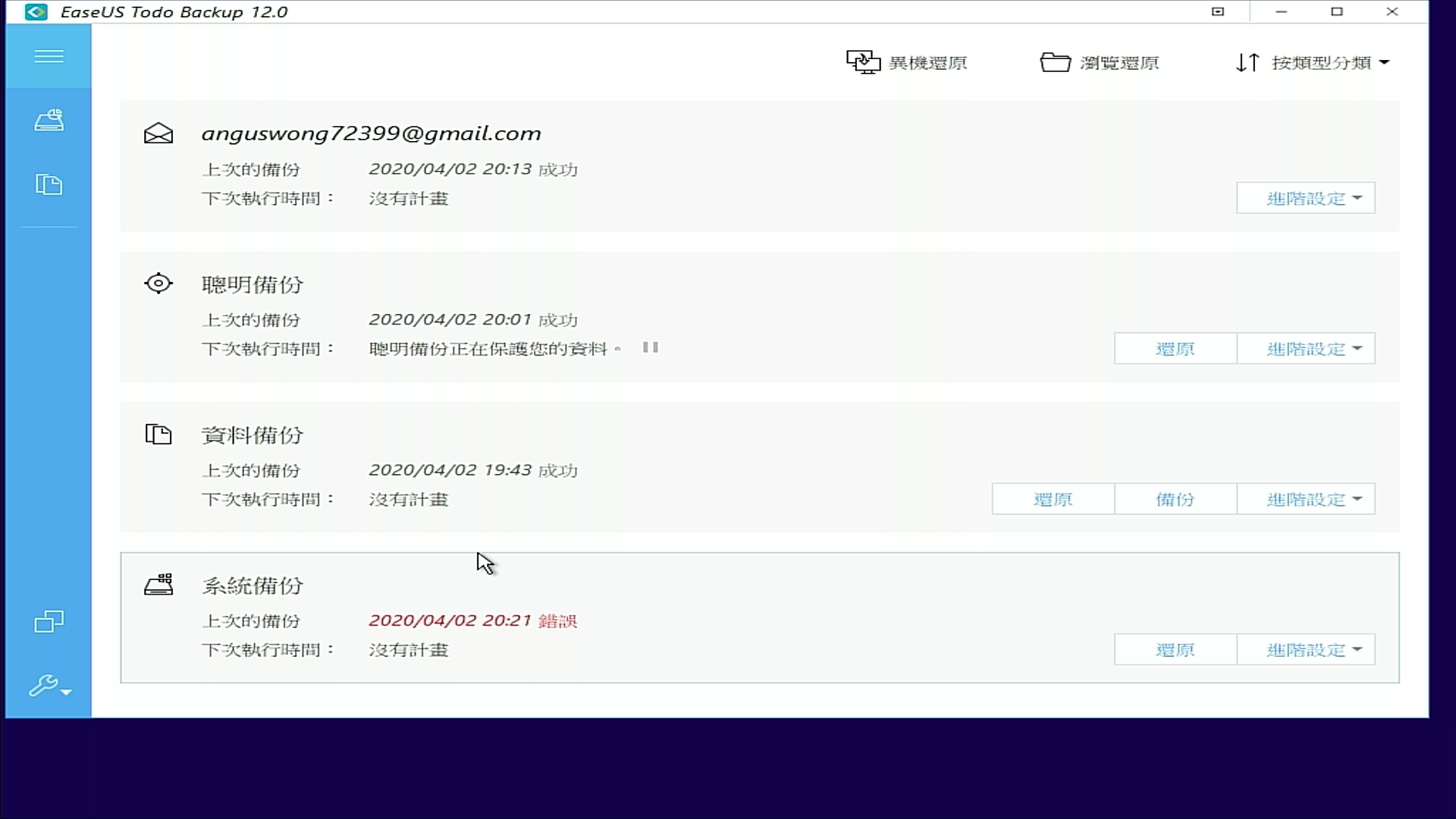The image size is (1456, 819).
Task: Minimize the EaseUS Todo Backup window
Action: (x=1282, y=11)
